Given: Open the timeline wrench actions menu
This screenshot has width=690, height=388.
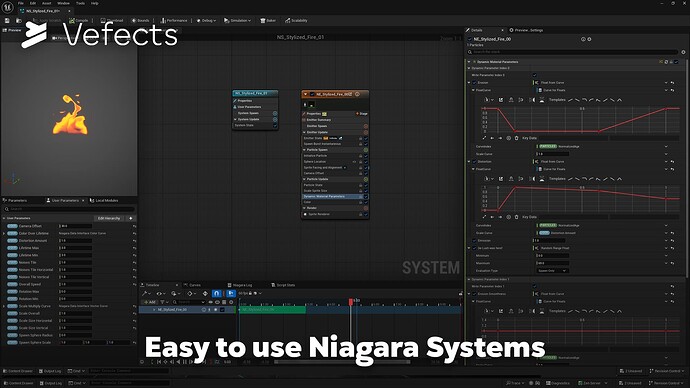Looking at the screenshot, I should tap(146, 293).
